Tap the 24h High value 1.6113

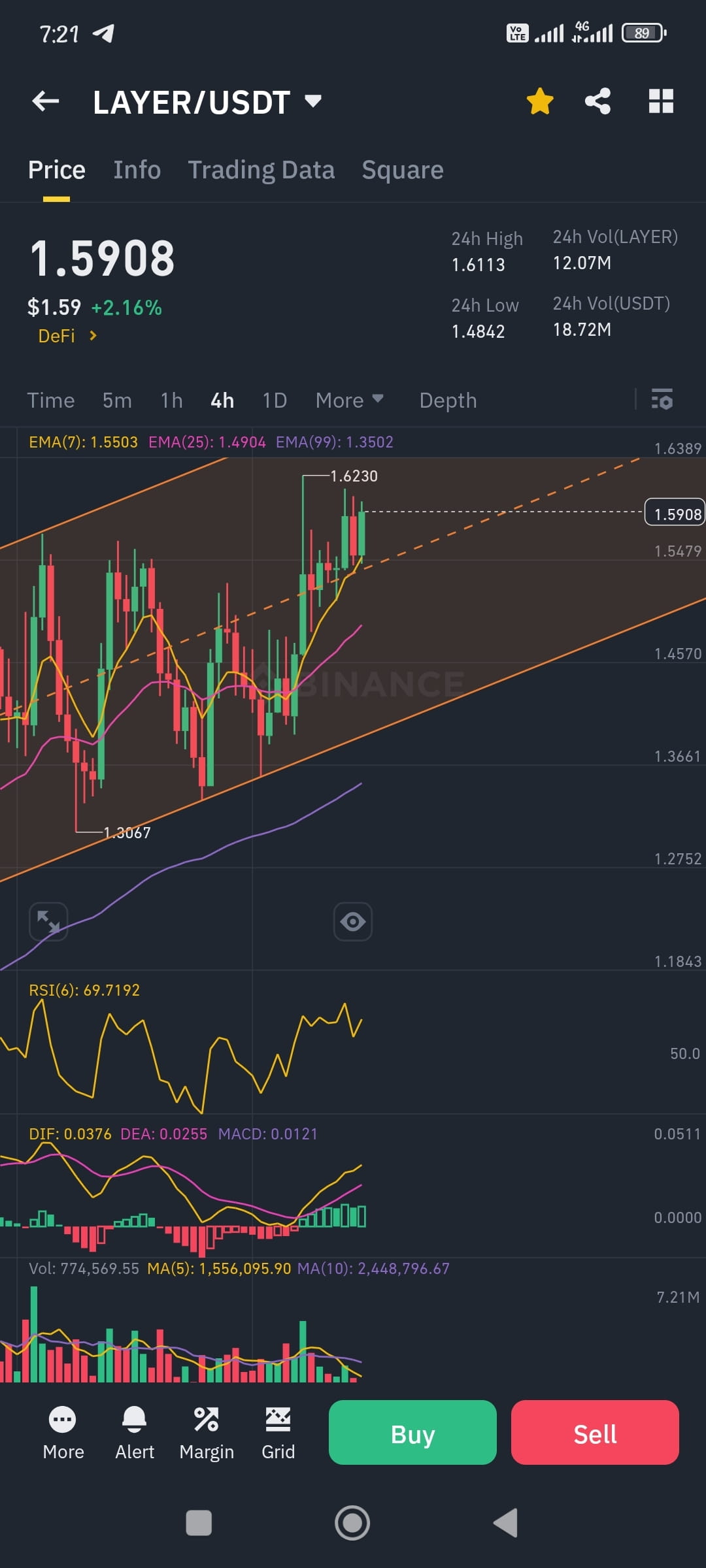[x=479, y=265]
